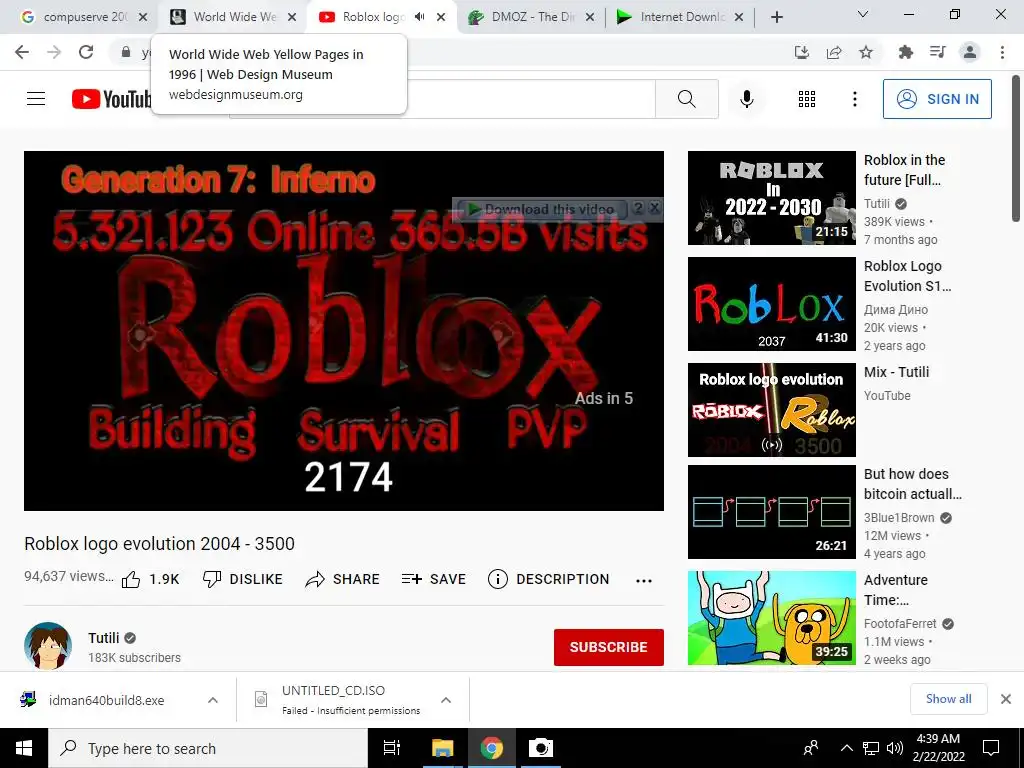This screenshot has width=1024, height=768.
Task: Open the Adventure Time video thumbnail
Action: [771, 618]
